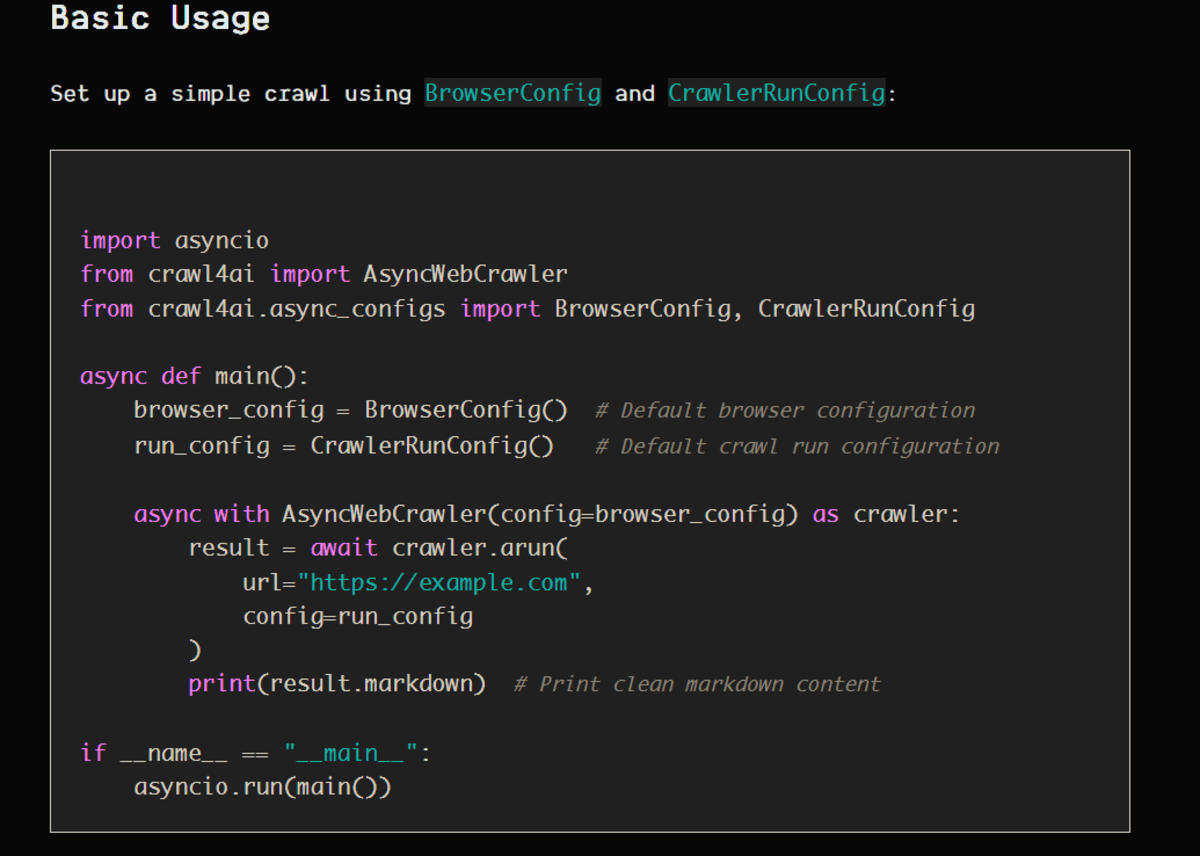1200x856 pixels.
Task: Click 'result = await crawler.arun(' line
Action: (x=378, y=548)
